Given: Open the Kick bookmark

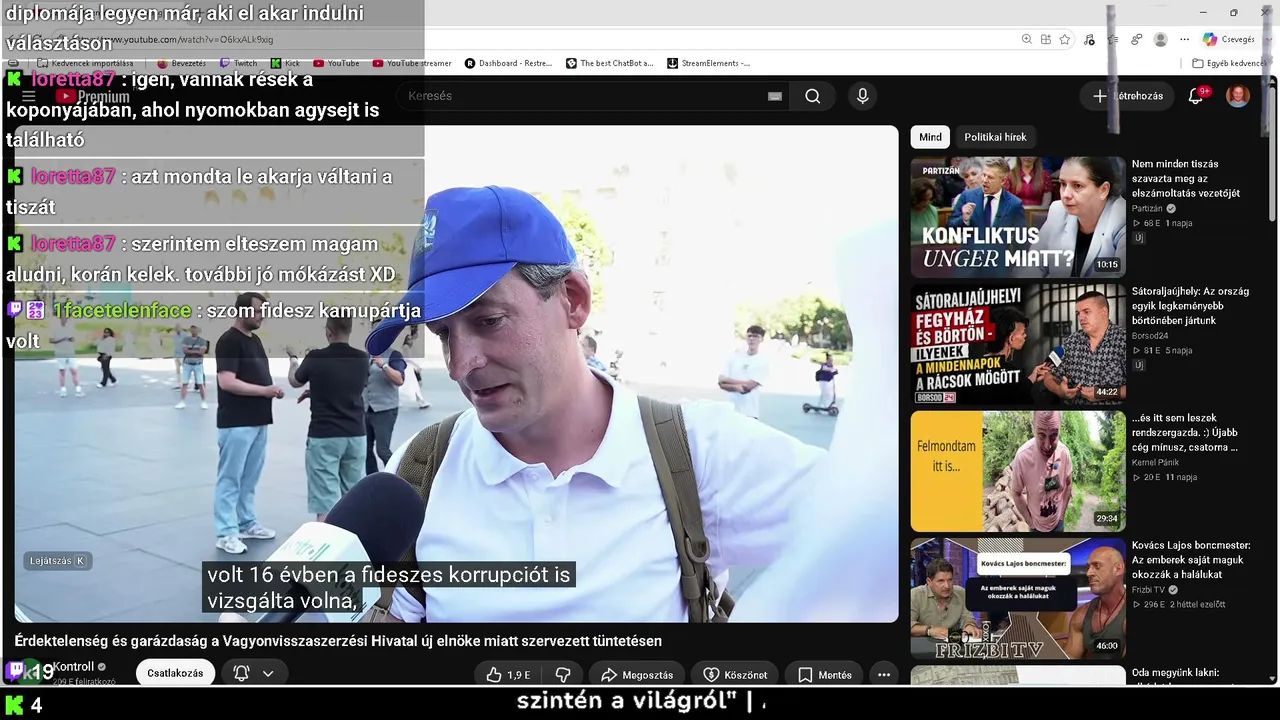Looking at the screenshot, I should [x=286, y=63].
